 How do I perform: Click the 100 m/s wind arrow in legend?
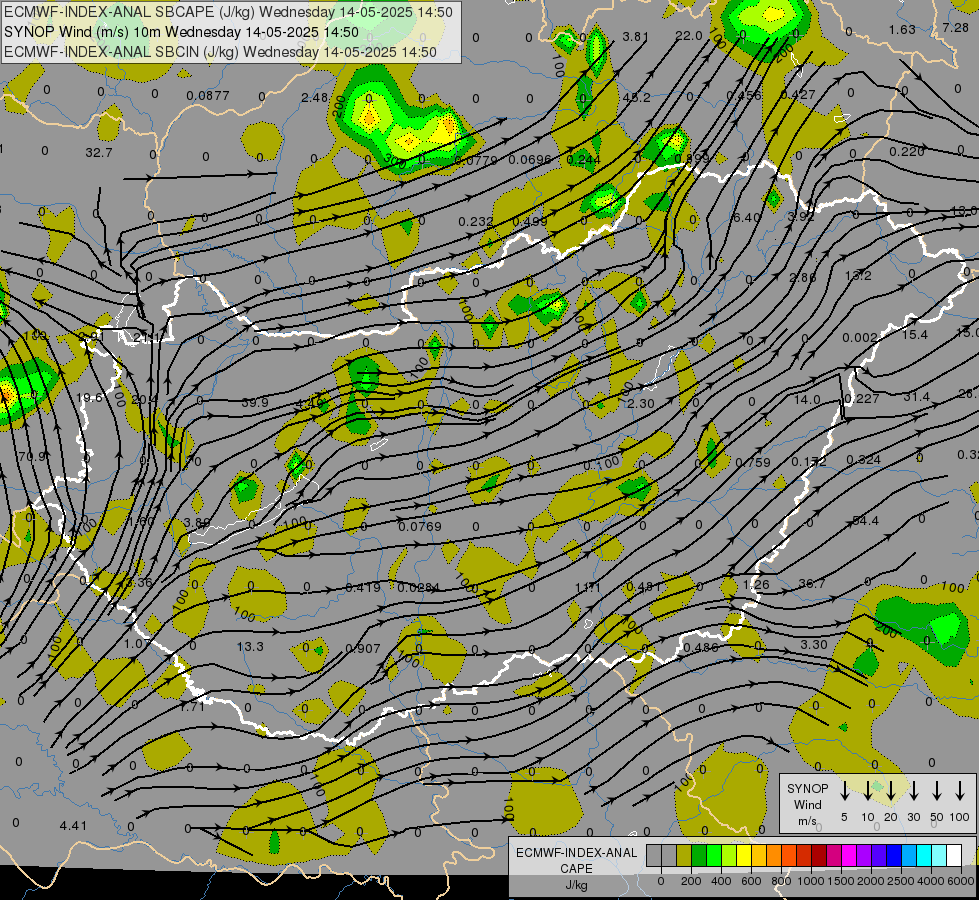[x=960, y=791]
